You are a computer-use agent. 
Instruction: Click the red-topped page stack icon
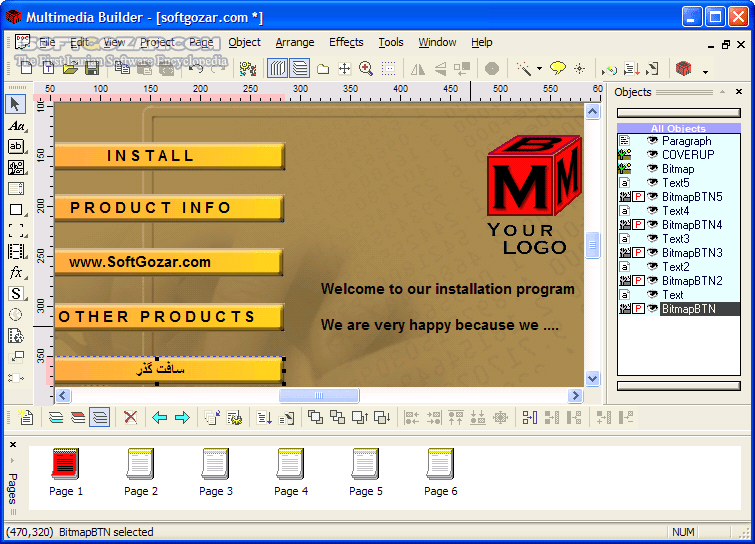pyautogui.click(x=78, y=417)
